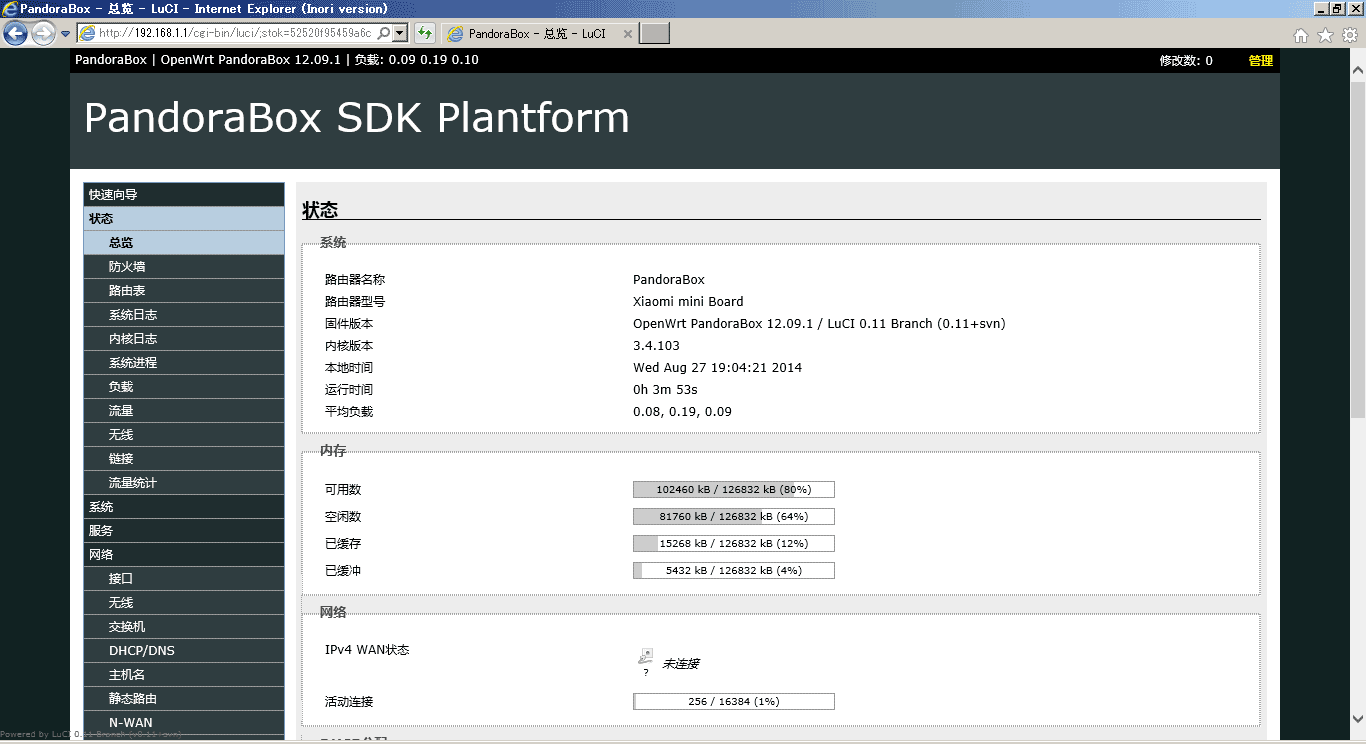Open 系统进程 in the sidebar

184,362
